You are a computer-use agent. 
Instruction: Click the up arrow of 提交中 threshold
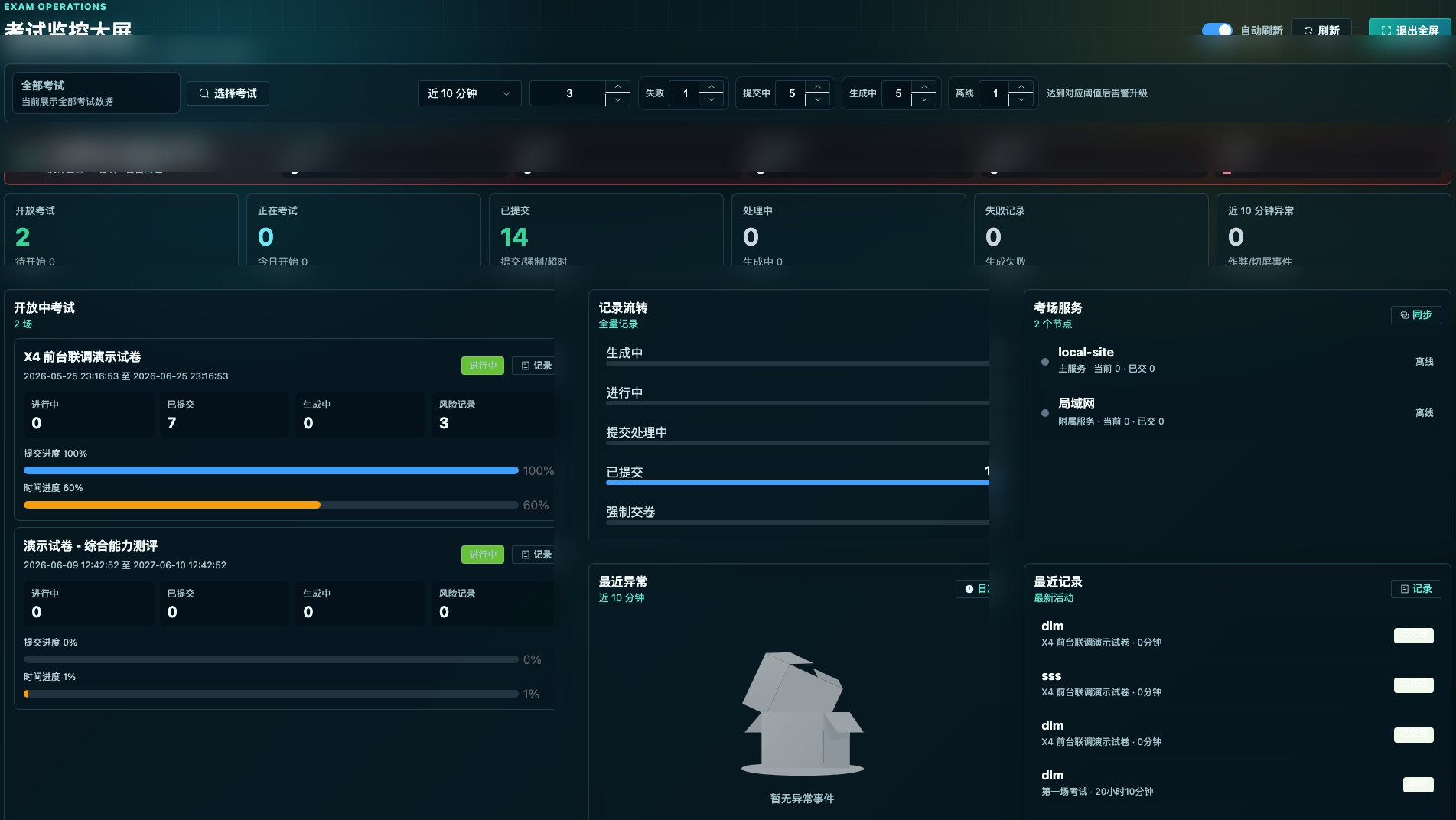click(818, 86)
